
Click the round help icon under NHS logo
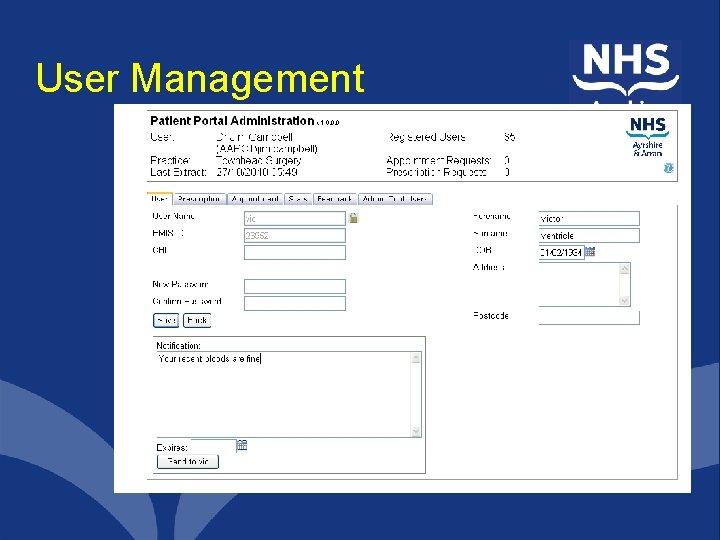669,168
